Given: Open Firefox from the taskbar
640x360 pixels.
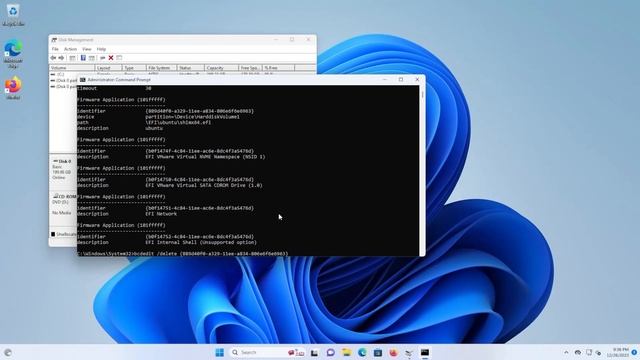Looking at the screenshot, I should click(x=393, y=352).
